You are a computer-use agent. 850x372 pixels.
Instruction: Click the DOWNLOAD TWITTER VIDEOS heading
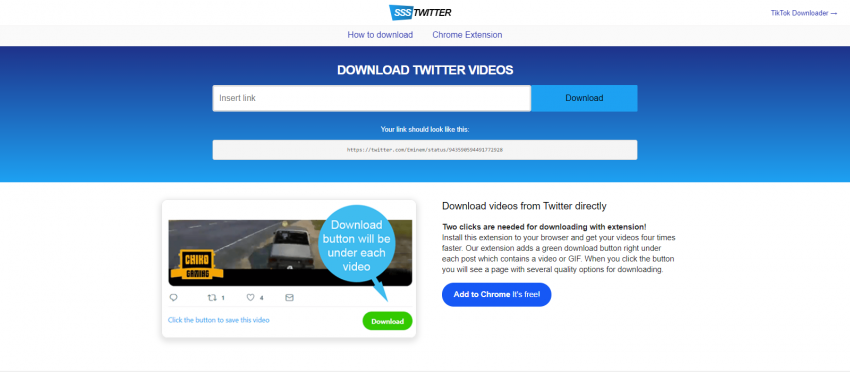[425, 70]
